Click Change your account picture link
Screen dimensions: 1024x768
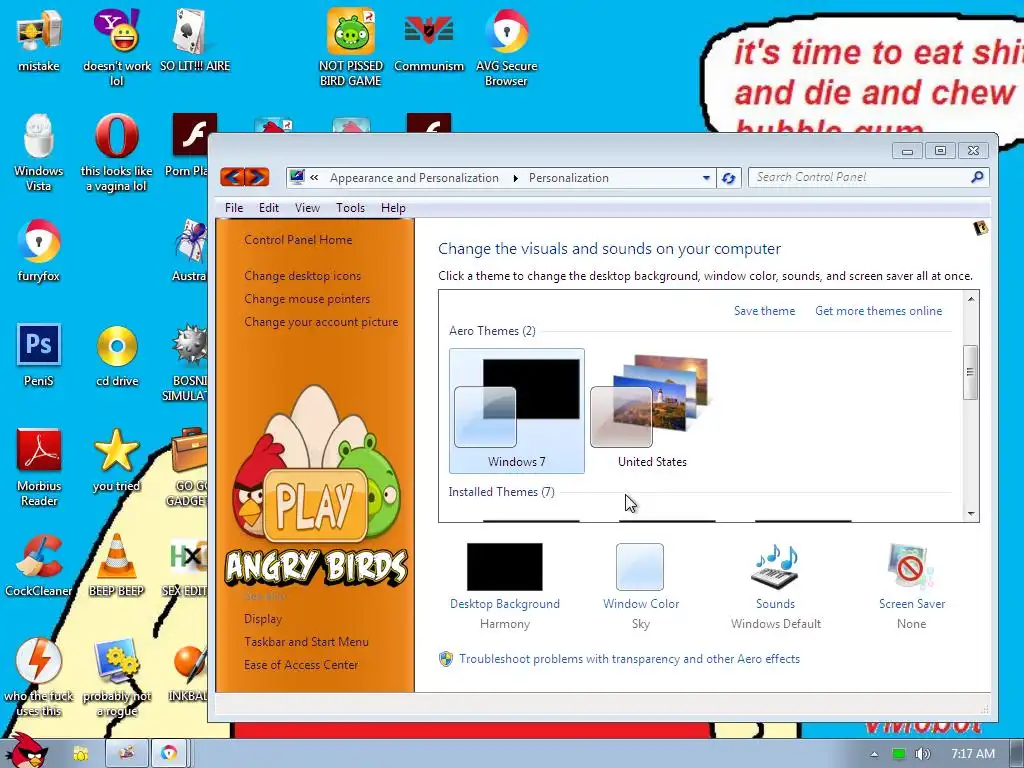coord(321,322)
